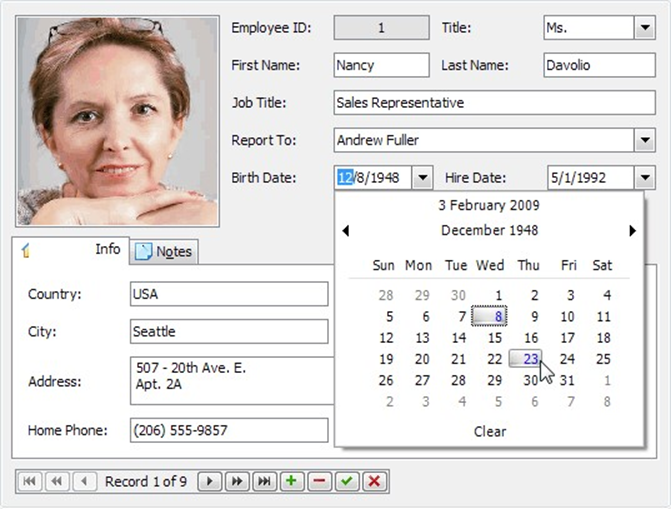This screenshot has height=509, width=671.
Task: Pick December 23 in the calendar
Action: pyautogui.click(x=531, y=359)
